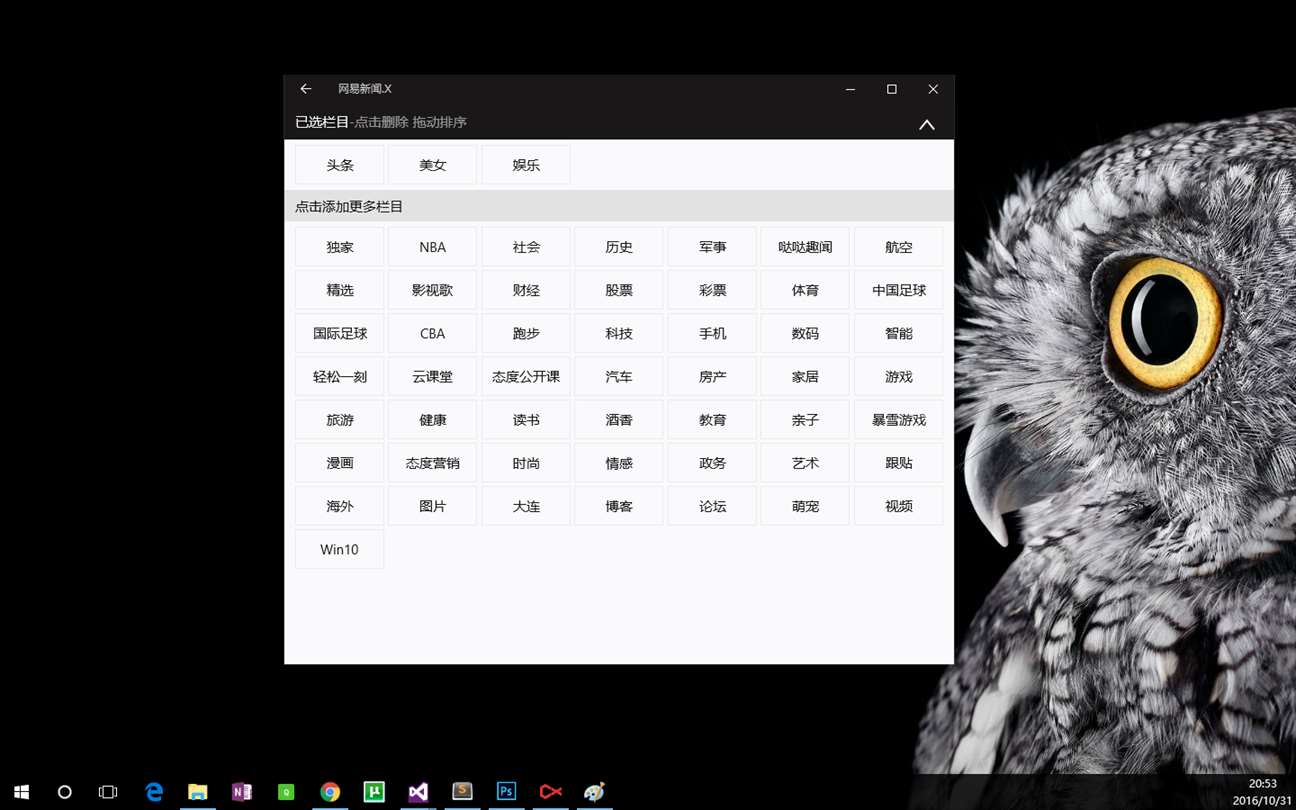
Task: Add the 体育 column
Action: (x=805, y=290)
